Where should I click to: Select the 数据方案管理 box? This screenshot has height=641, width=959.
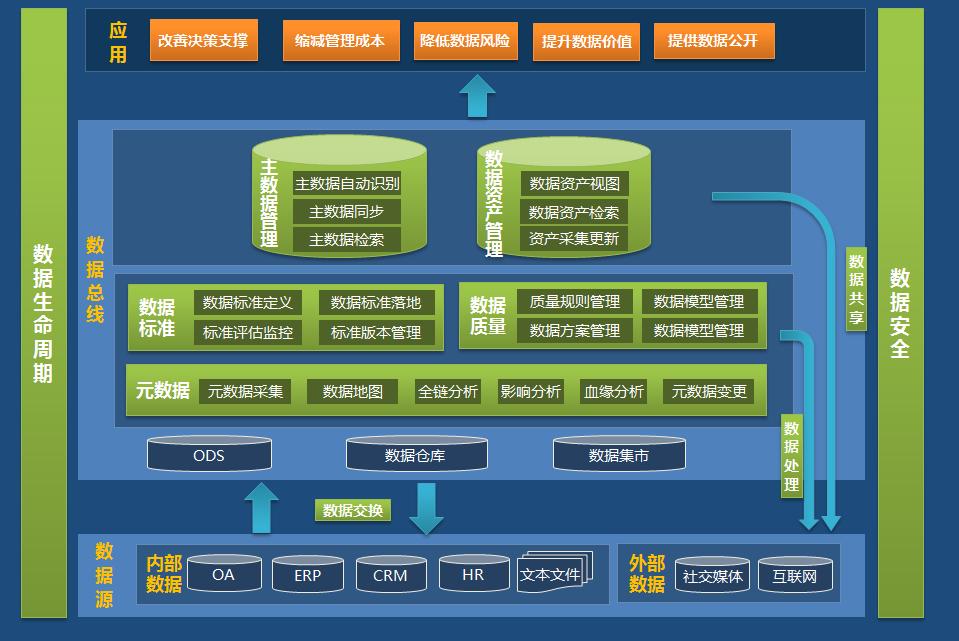[x=575, y=330]
